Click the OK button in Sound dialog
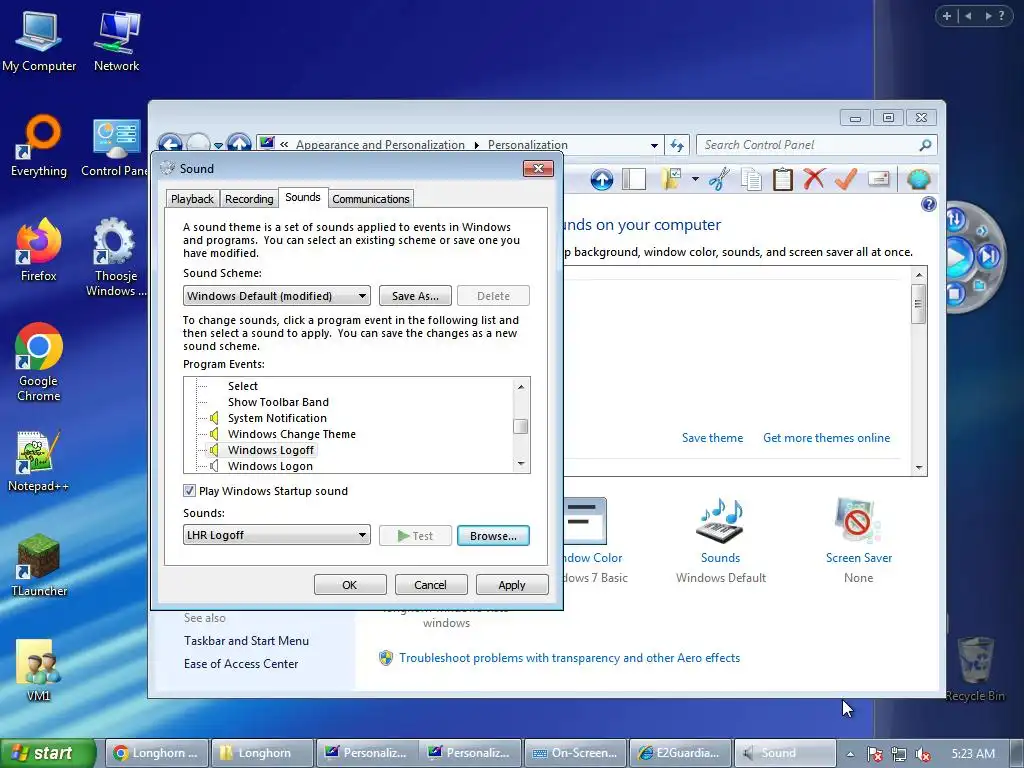The image size is (1024, 768). [x=350, y=584]
